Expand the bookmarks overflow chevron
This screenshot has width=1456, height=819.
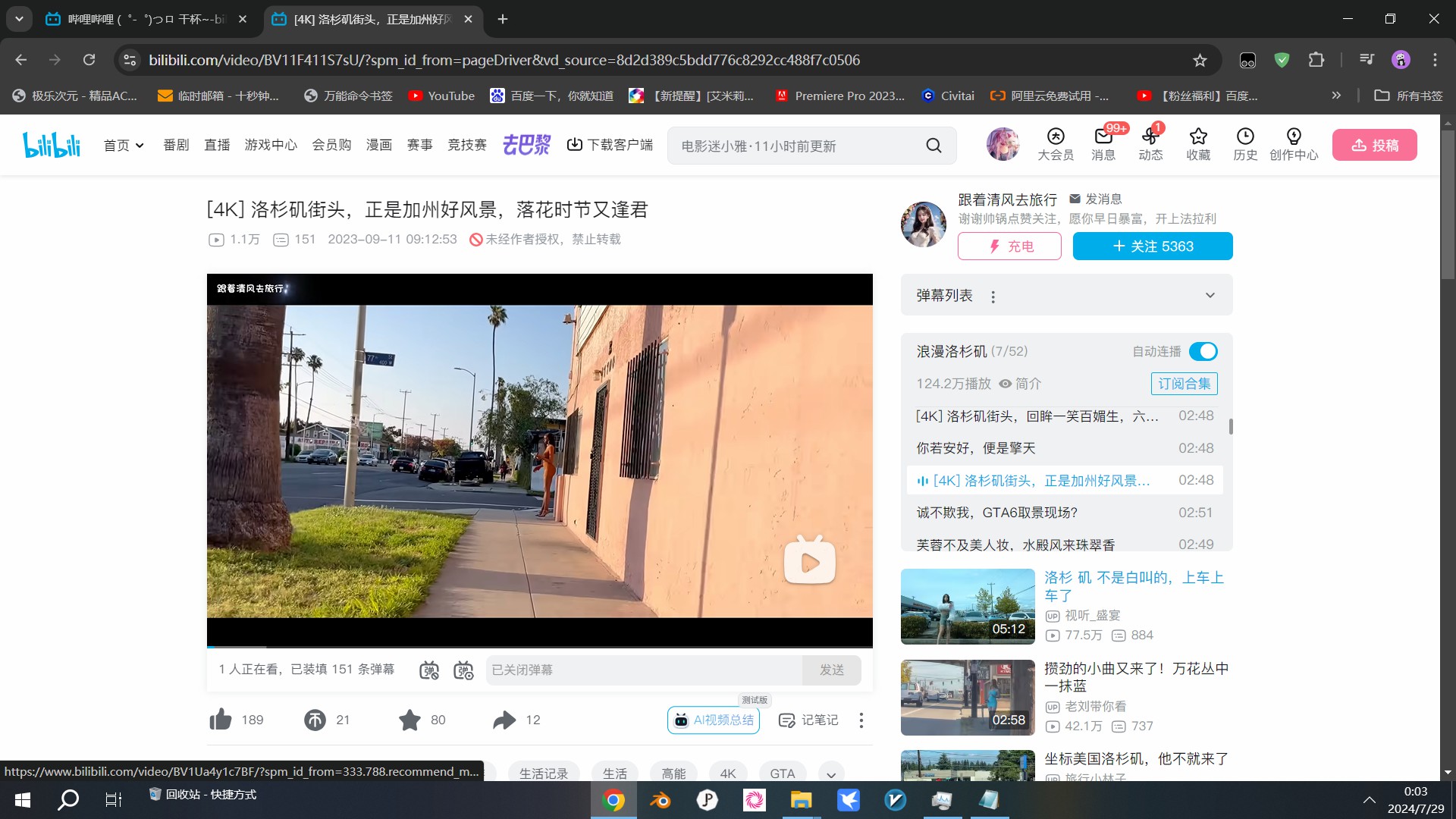tap(1336, 96)
